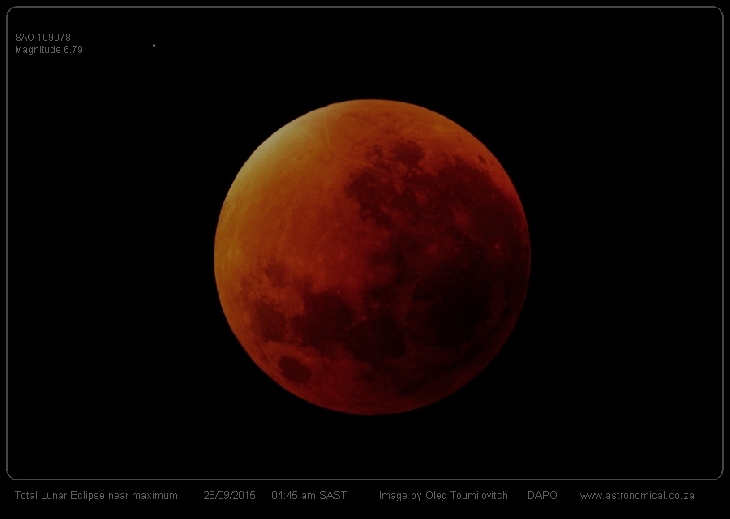The height and width of the screenshot is (519, 730).
Task: Click the 01:45 am SAST time text
Action: click(x=309, y=495)
